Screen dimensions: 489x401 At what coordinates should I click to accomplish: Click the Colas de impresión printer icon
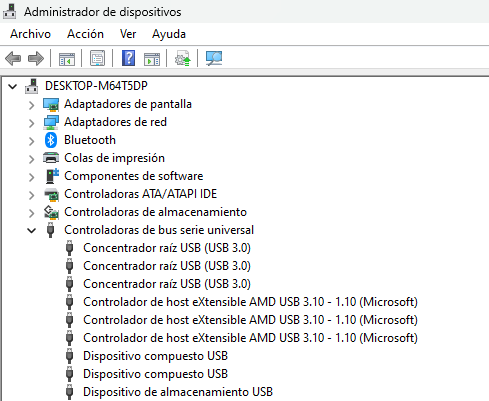point(51,158)
